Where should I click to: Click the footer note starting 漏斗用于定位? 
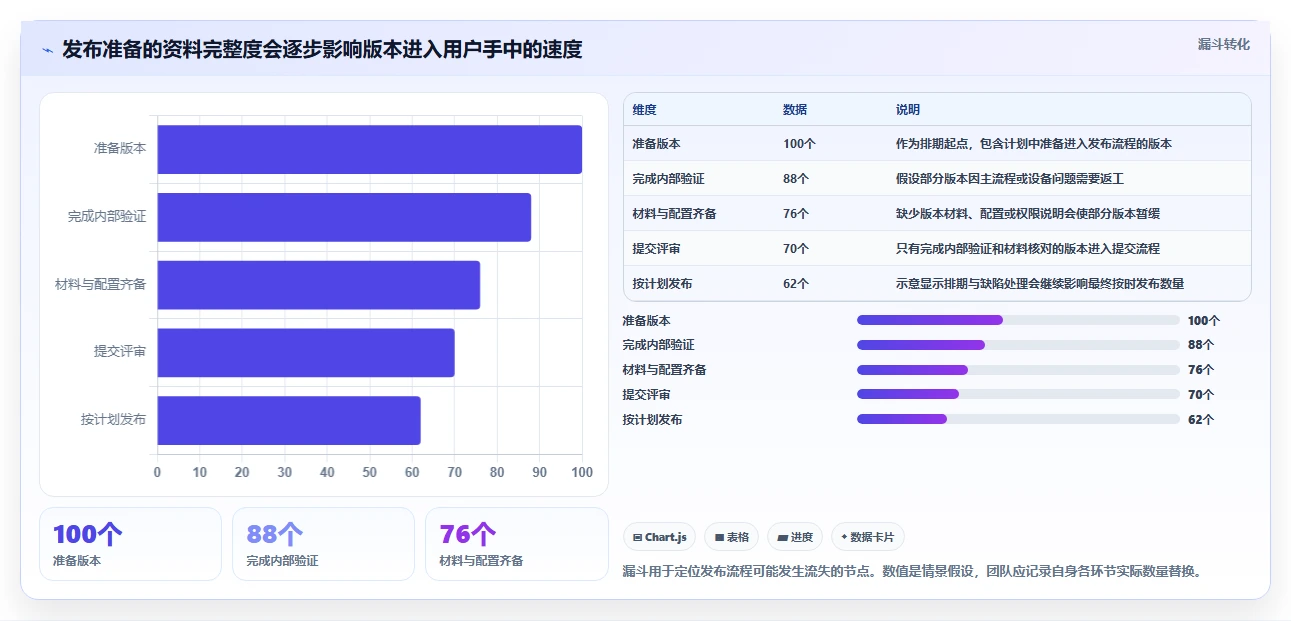point(912,572)
